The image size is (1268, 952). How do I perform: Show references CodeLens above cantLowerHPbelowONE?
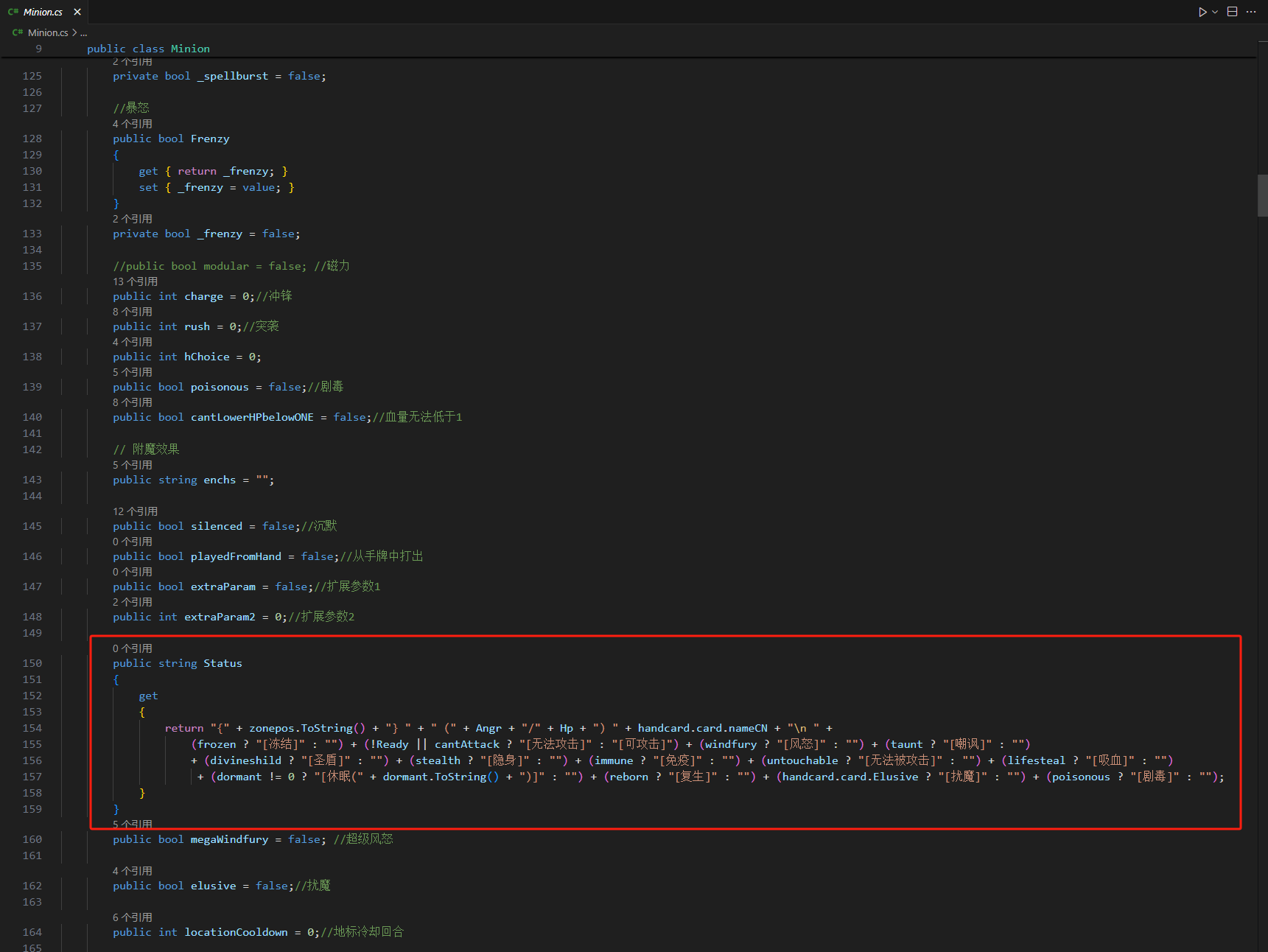pos(133,402)
